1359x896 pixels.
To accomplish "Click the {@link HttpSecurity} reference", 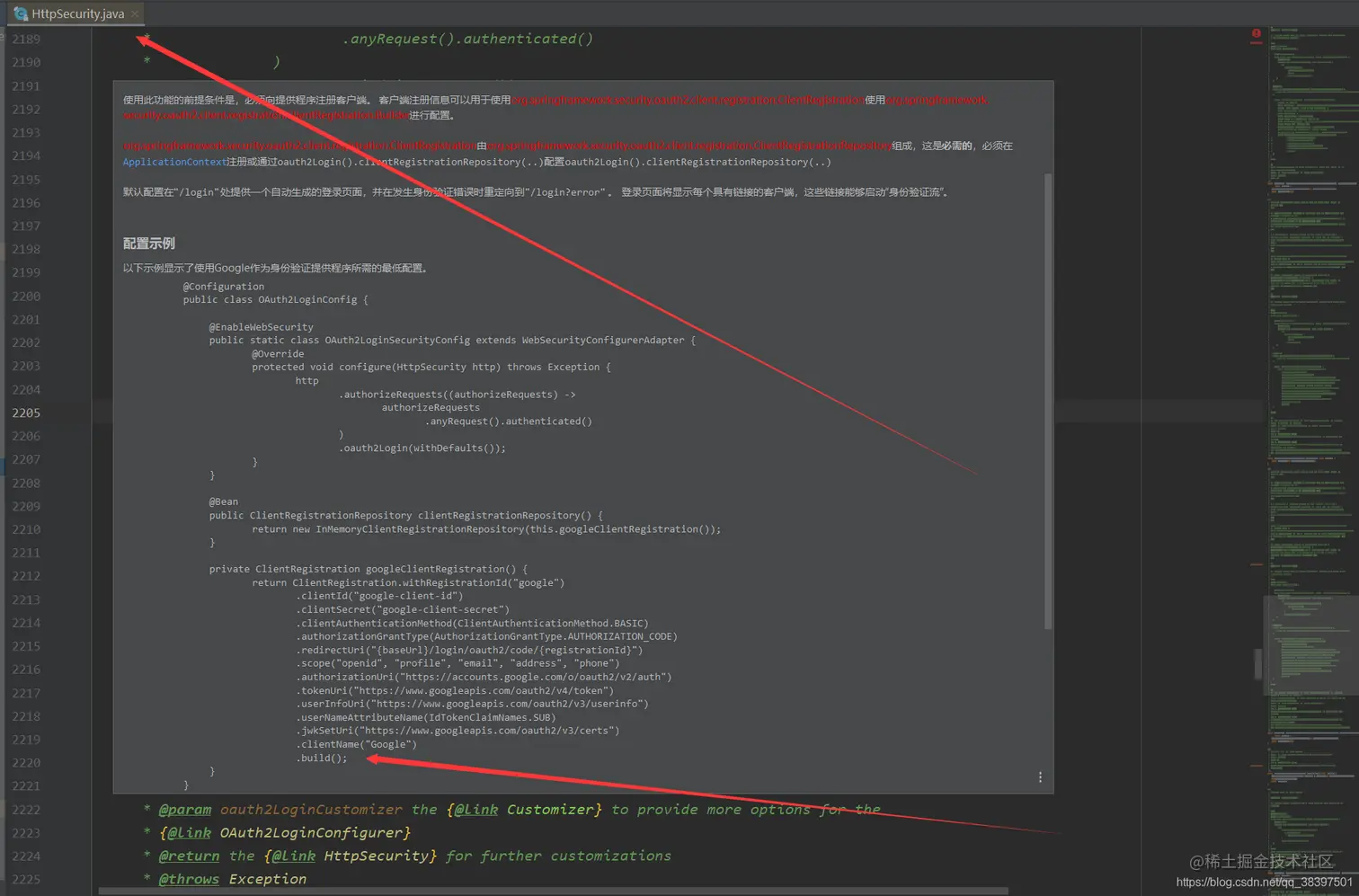I will 351,856.
